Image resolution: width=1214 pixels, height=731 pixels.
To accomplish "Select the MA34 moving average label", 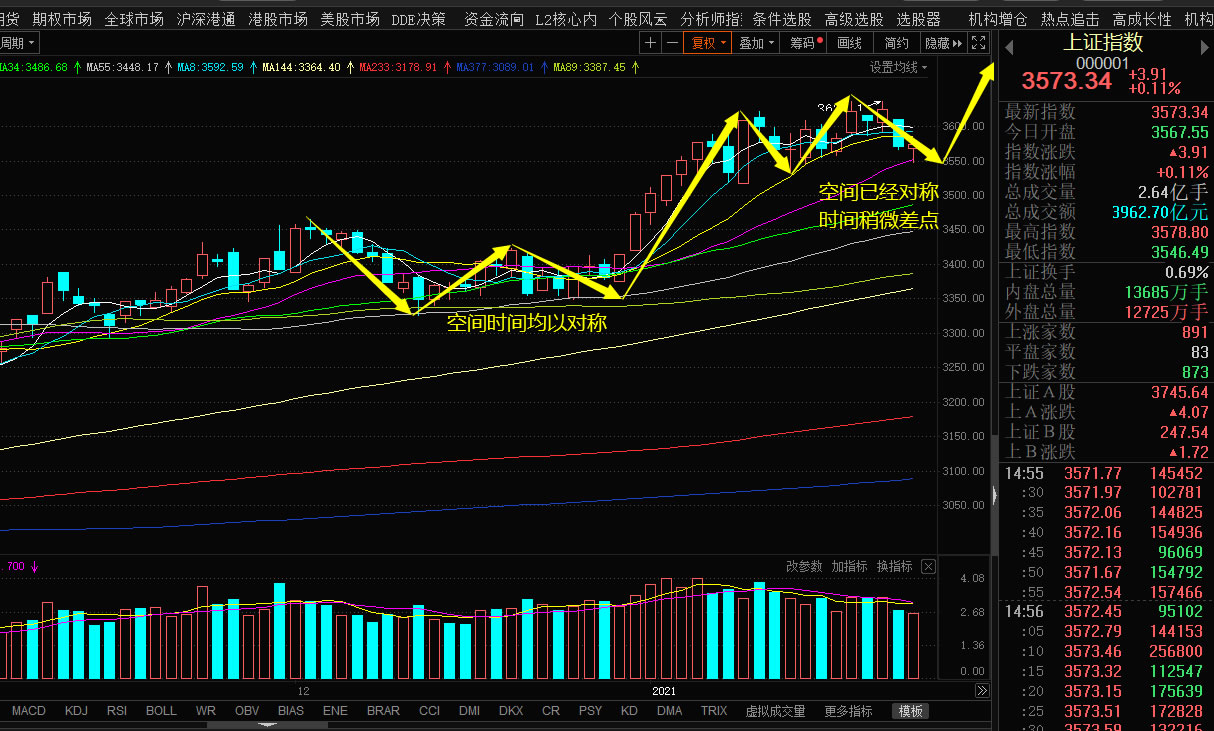I will coord(33,67).
